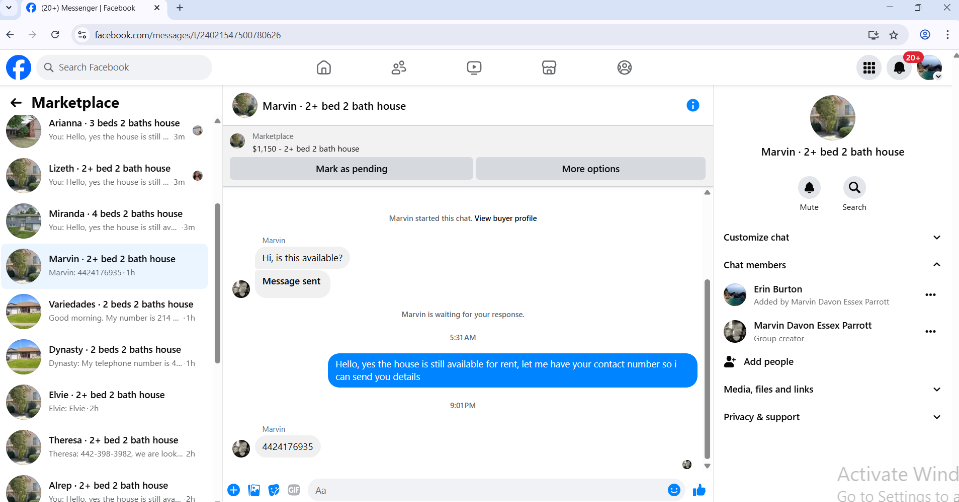Screen dimensions: 959x502
Task: Open the emoji picker in message box
Action: pos(674,490)
